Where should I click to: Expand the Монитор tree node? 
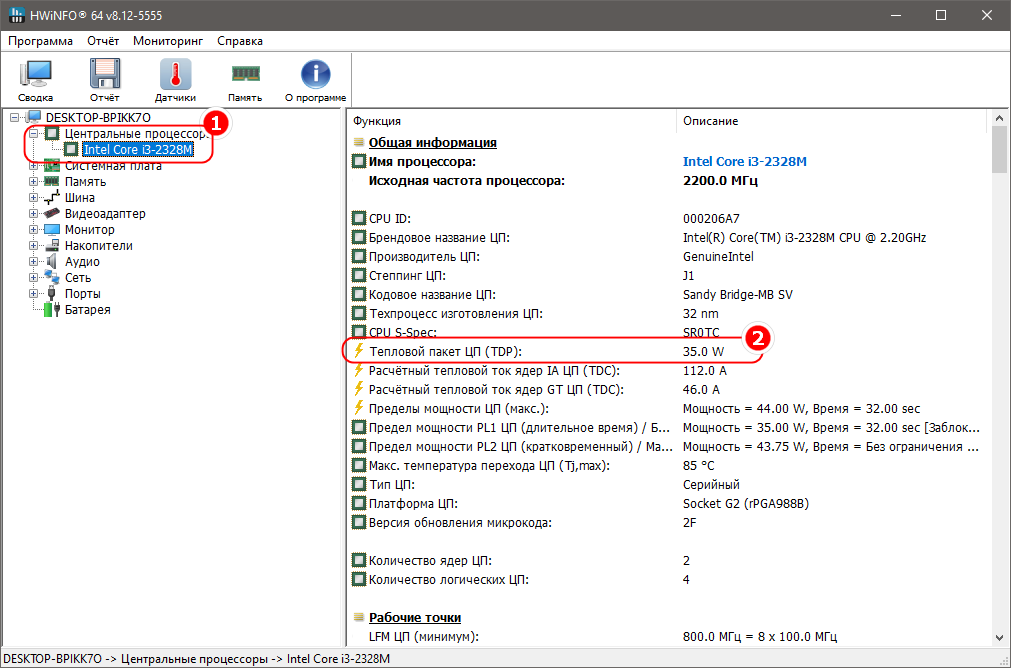(34, 230)
